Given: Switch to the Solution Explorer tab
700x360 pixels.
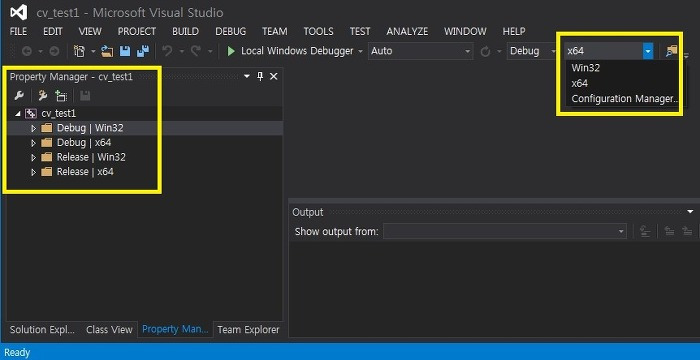Looking at the screenshot, I should [42, 330].
